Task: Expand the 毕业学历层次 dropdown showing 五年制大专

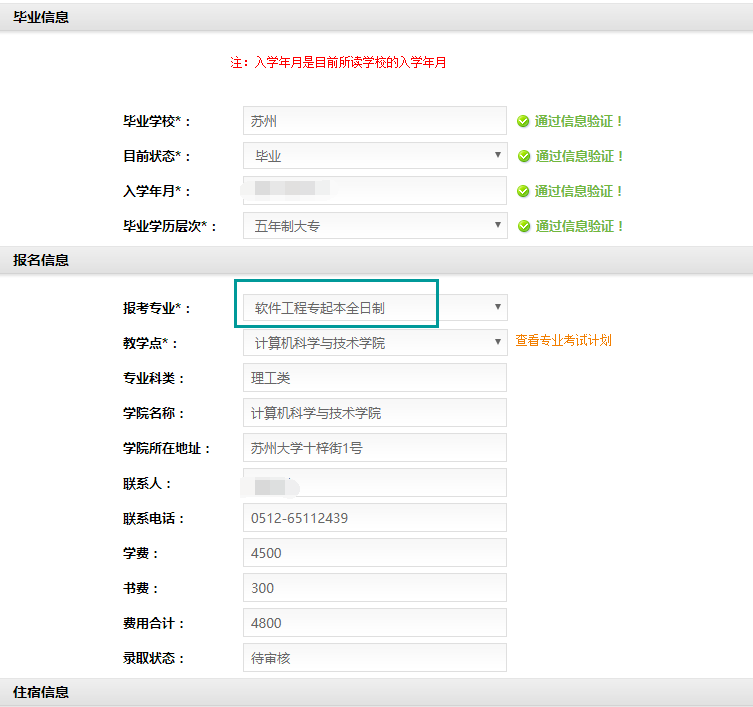Action: (374, 226)
